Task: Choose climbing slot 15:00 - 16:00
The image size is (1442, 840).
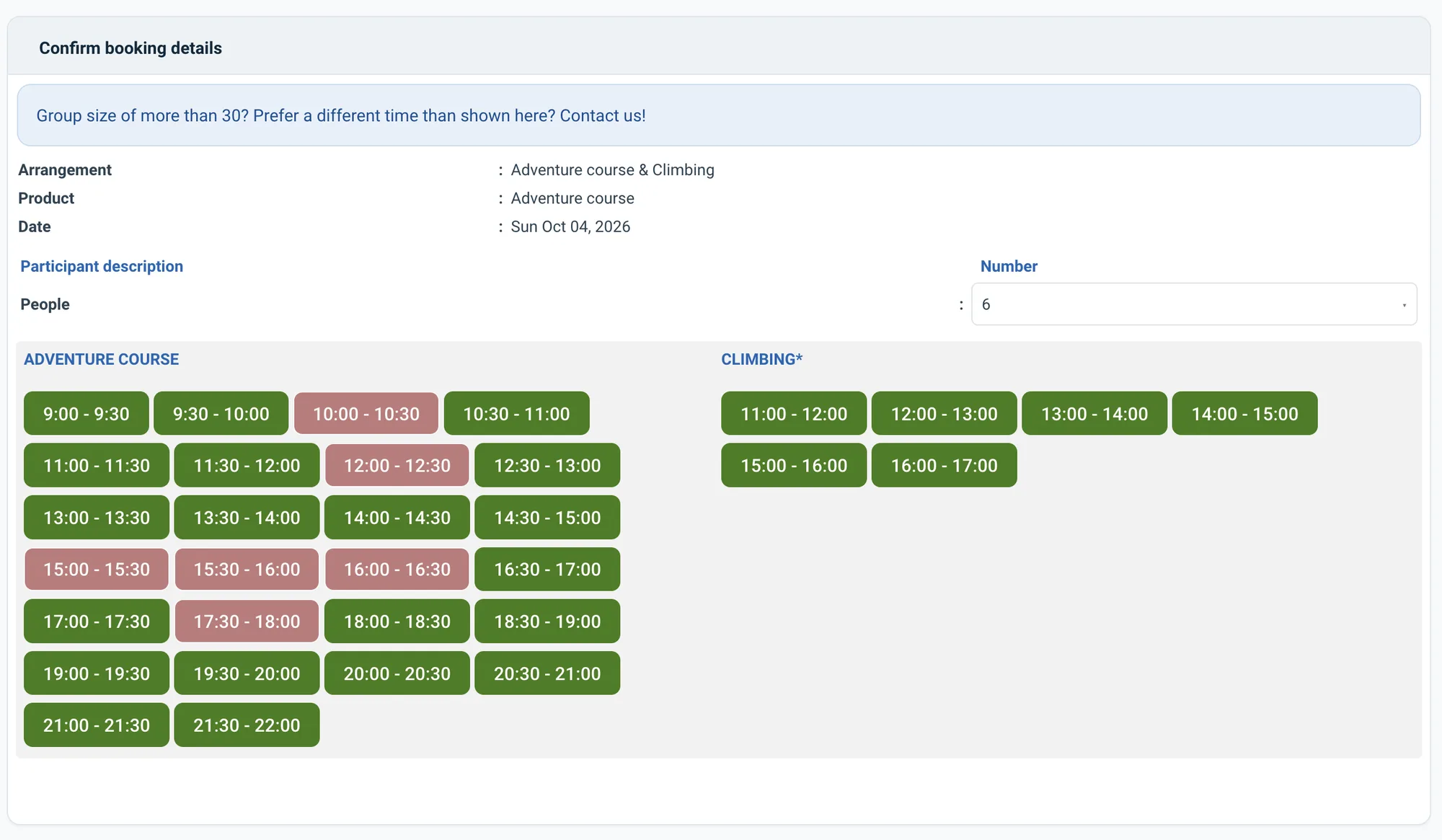Action: coord(794,466)
